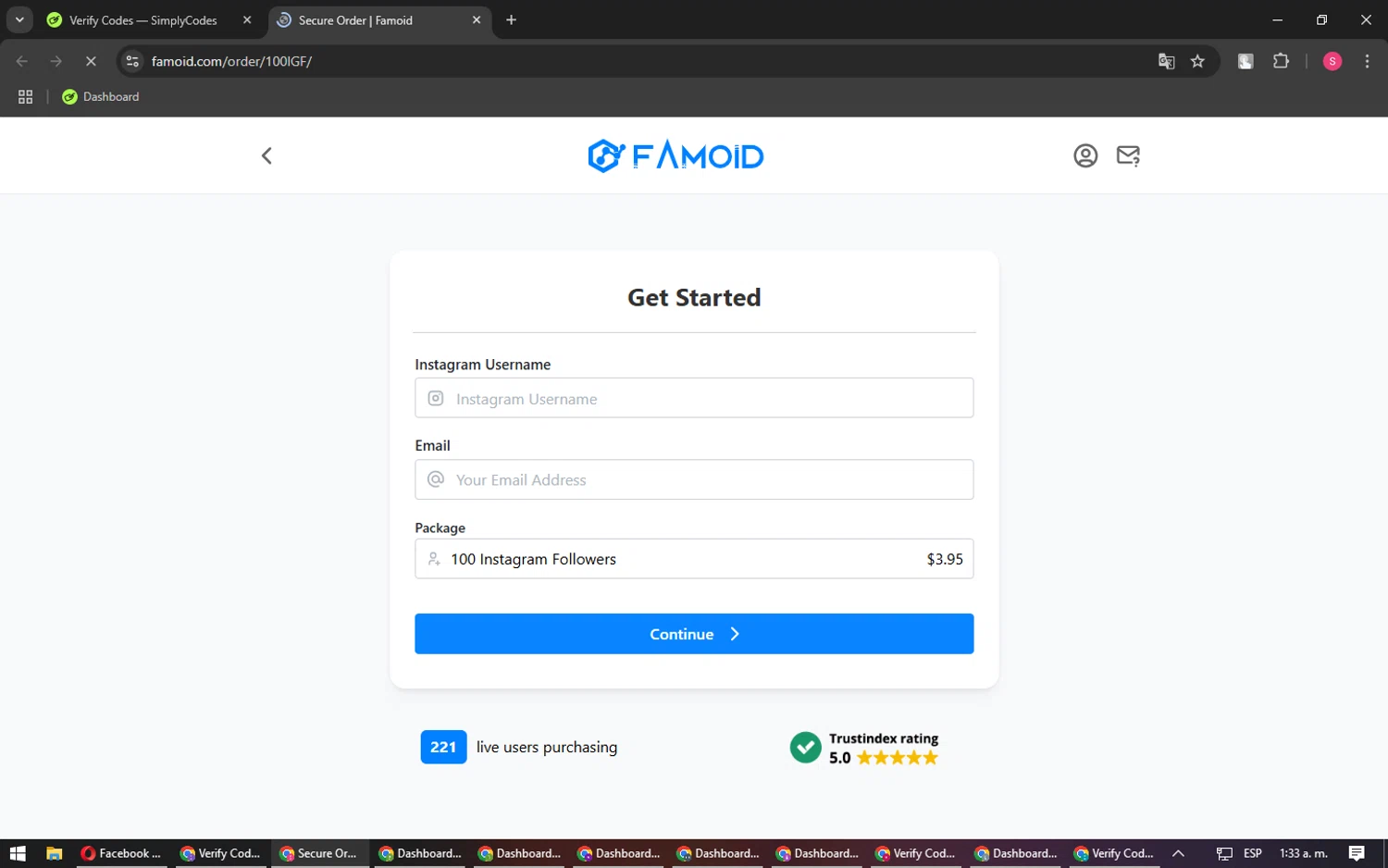Viewport: 1388px width, 868px height.
Task: Open the Chrome profile avatar S
Action: click(x=1332, y=61)
